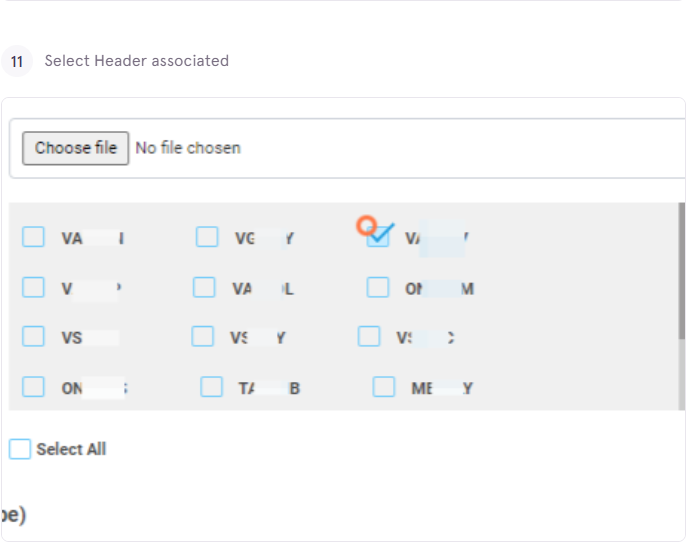Select the ME…Y header checkbox
Screen dimensions: 687x543
pos(384,387)
